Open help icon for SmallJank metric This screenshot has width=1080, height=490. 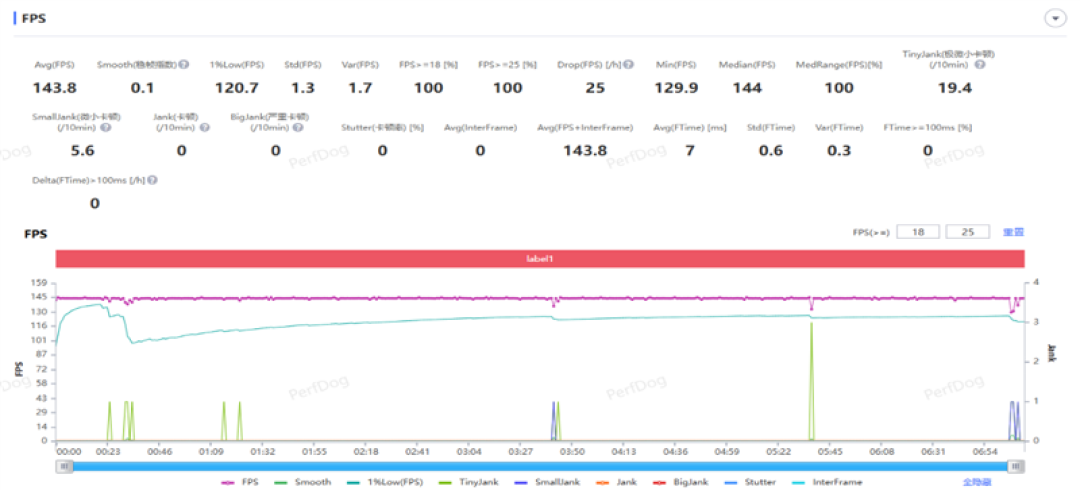click(x=106, y=127)
